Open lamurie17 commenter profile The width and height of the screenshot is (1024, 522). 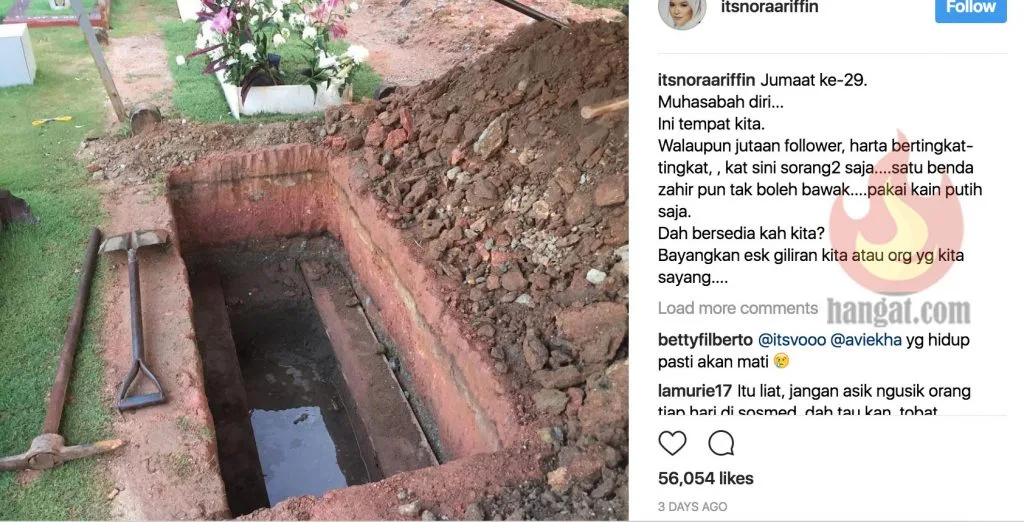(x=695, y=391)
